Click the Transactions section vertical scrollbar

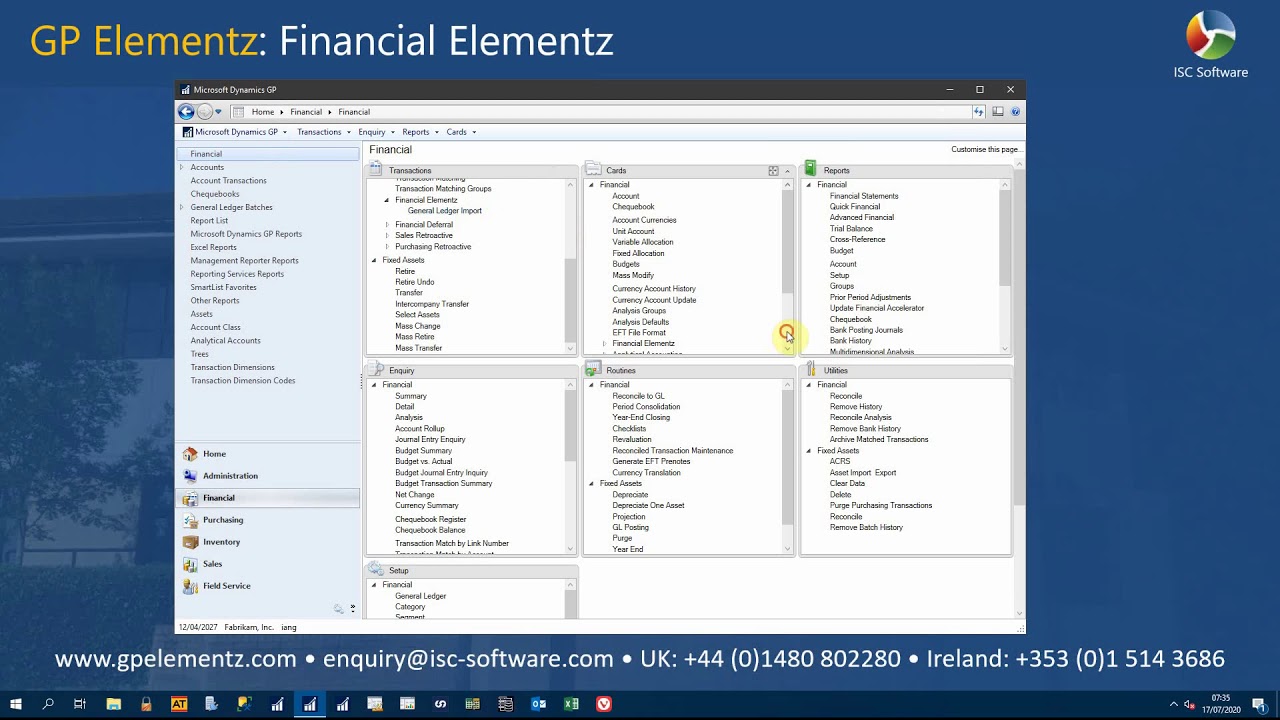click(570, 266)
